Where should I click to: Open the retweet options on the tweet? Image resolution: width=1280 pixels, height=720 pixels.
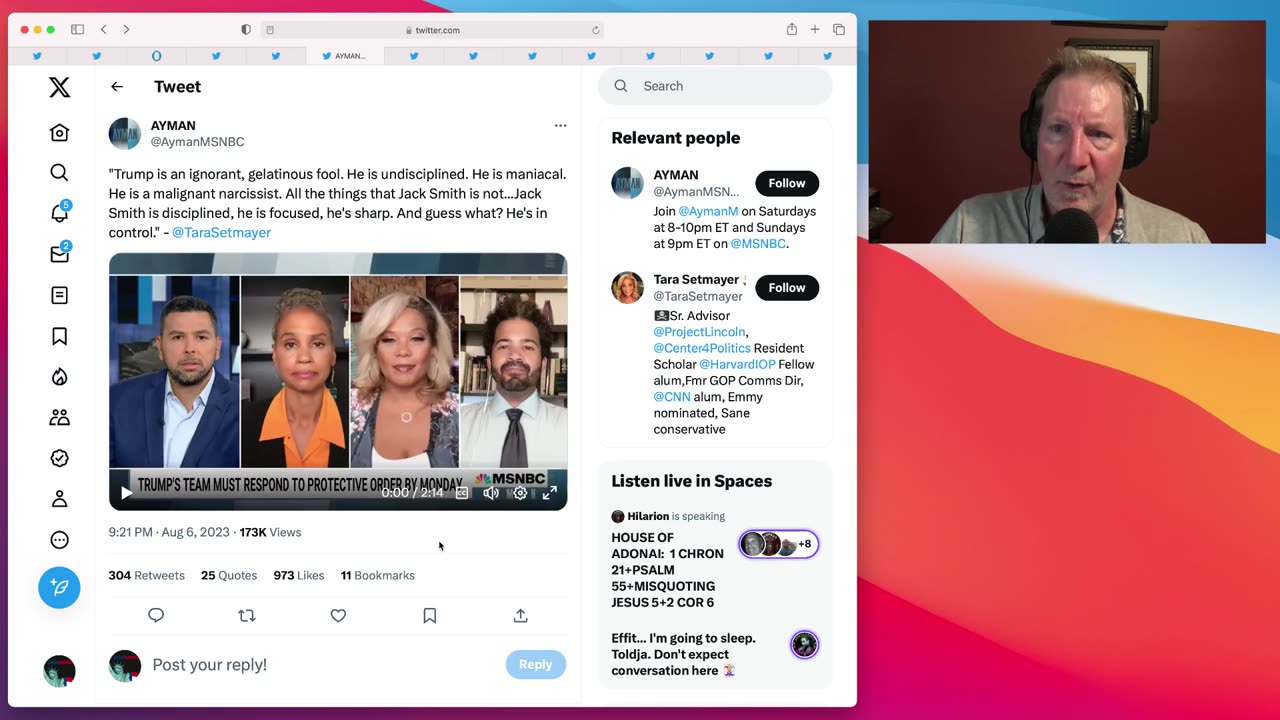click(247, 616)
